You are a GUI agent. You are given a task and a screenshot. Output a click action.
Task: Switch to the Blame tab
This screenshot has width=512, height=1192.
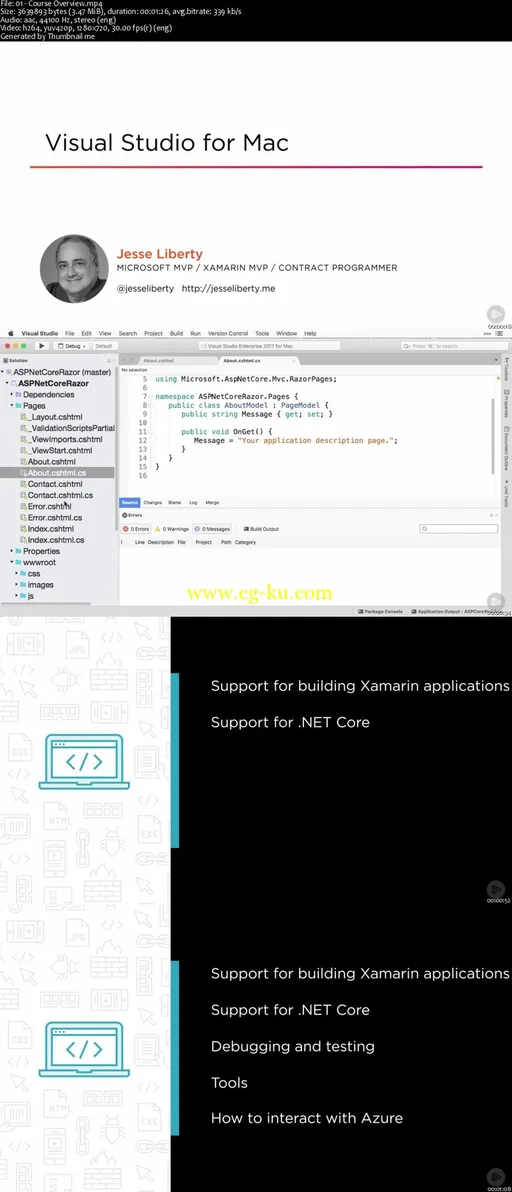click(x=175, y=502)
